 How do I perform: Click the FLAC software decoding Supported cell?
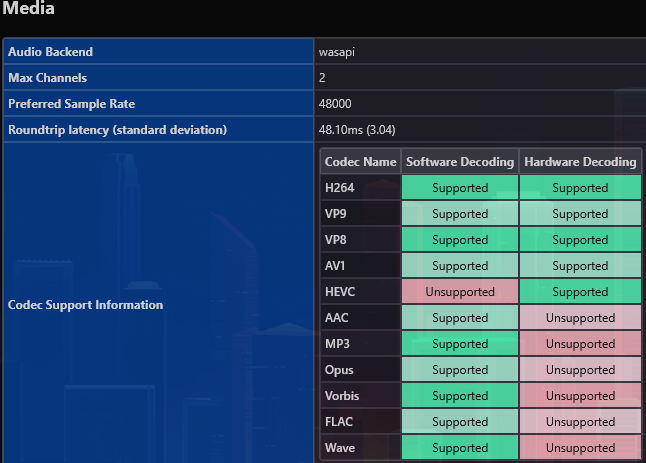click(460, 422)
